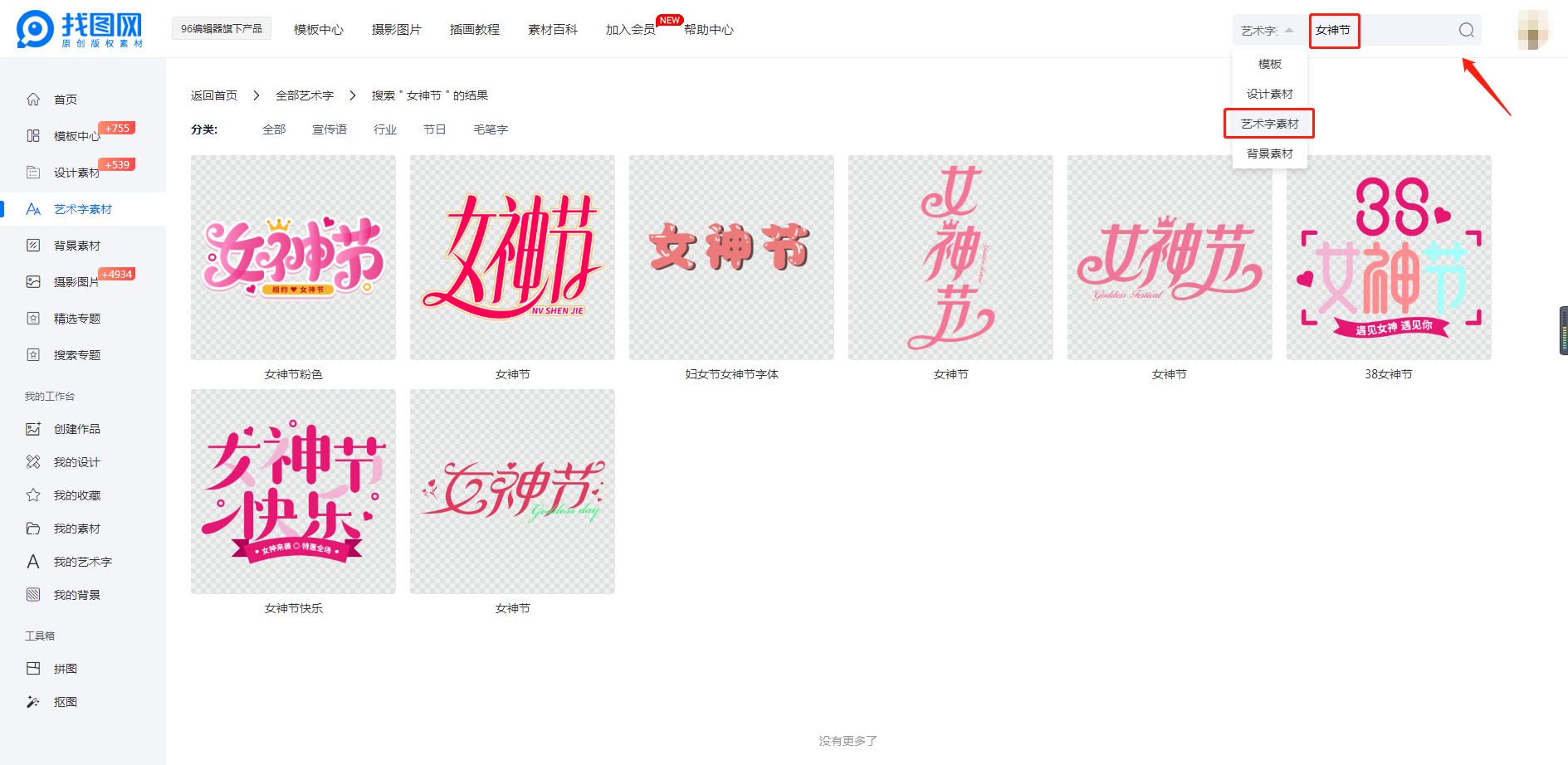
Task: Click the 我的设计 icon
Action: coord(33,462)
